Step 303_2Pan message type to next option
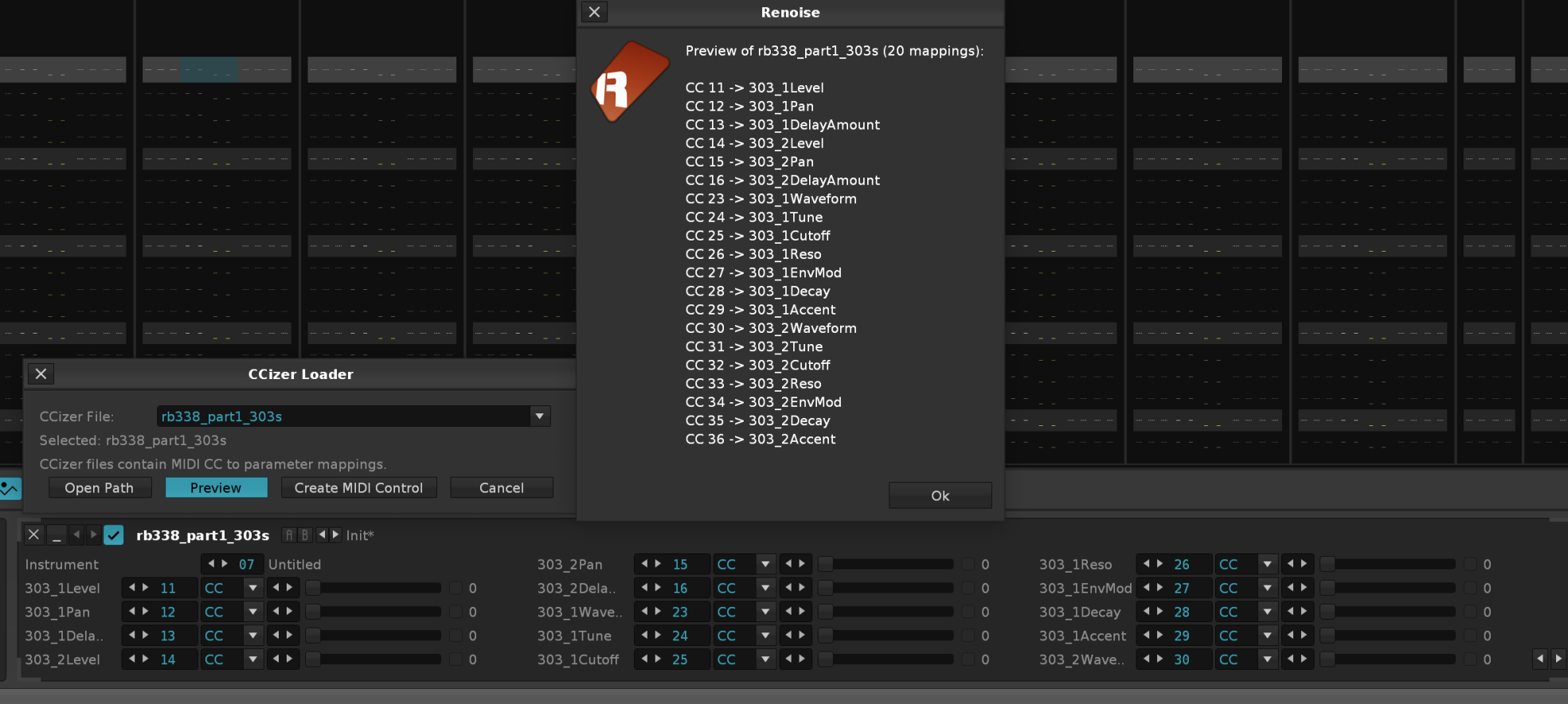 click(802, 564)
